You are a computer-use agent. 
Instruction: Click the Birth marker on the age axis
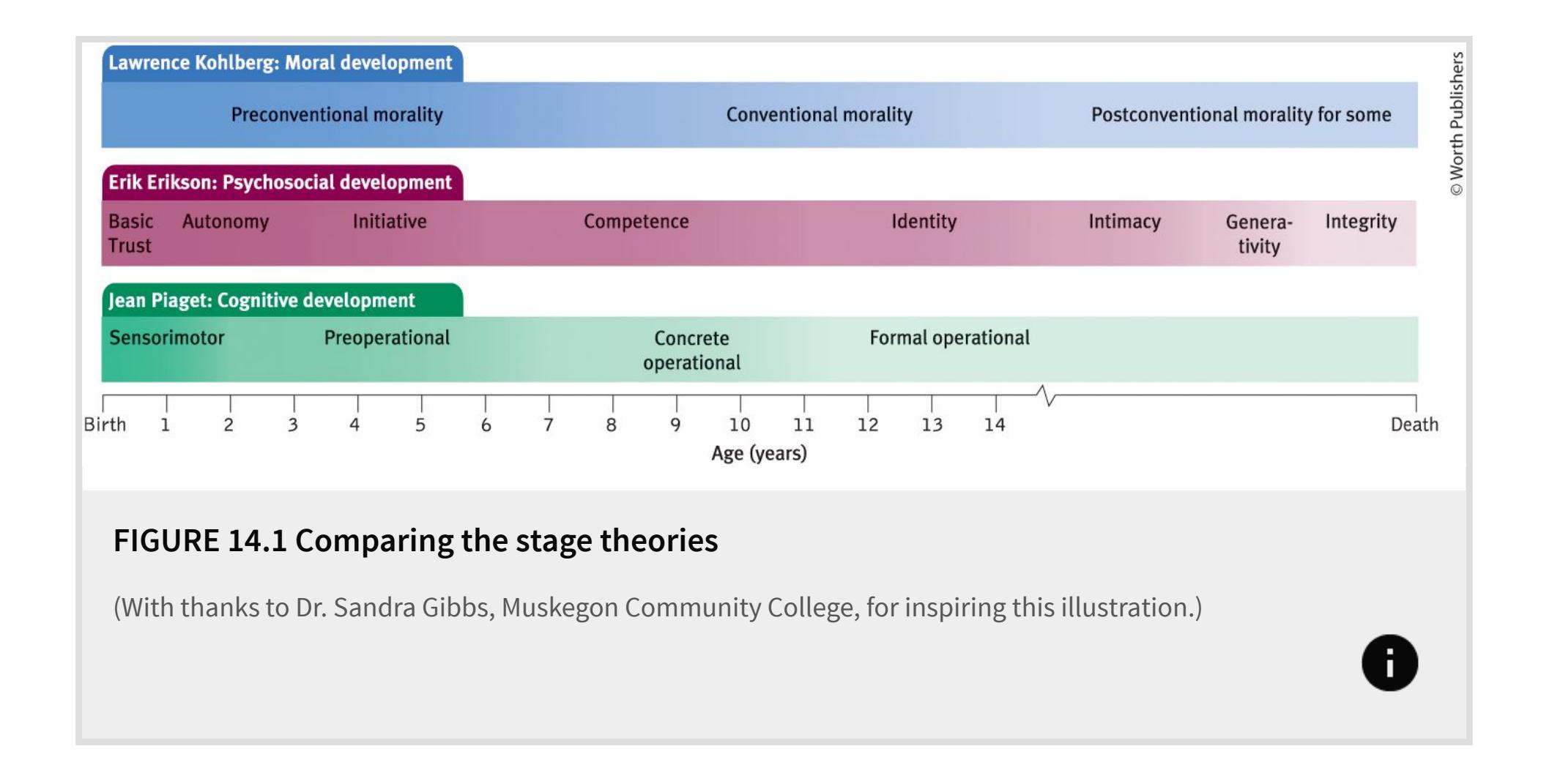click(105, 425)
